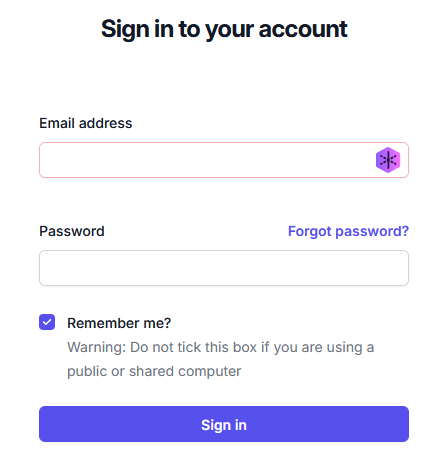
Task: Follow the link to reset forgotten password
Action: coord(348,231)
